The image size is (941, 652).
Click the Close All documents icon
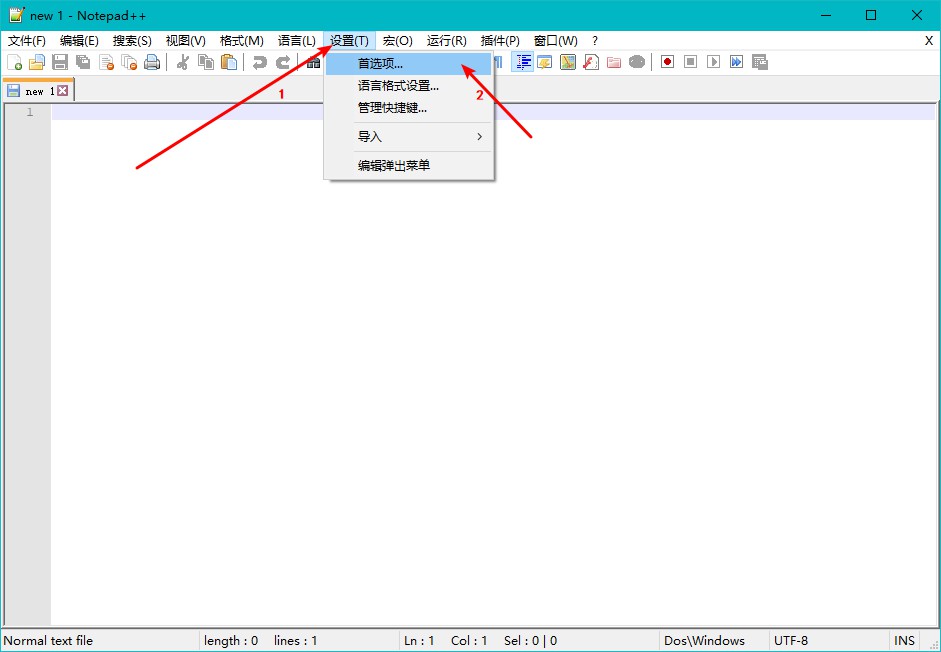129,62
